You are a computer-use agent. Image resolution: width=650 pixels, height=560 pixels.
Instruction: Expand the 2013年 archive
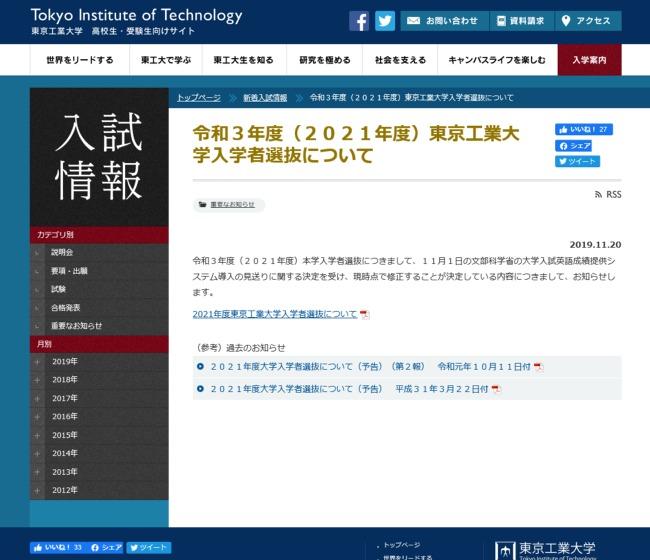99,472
